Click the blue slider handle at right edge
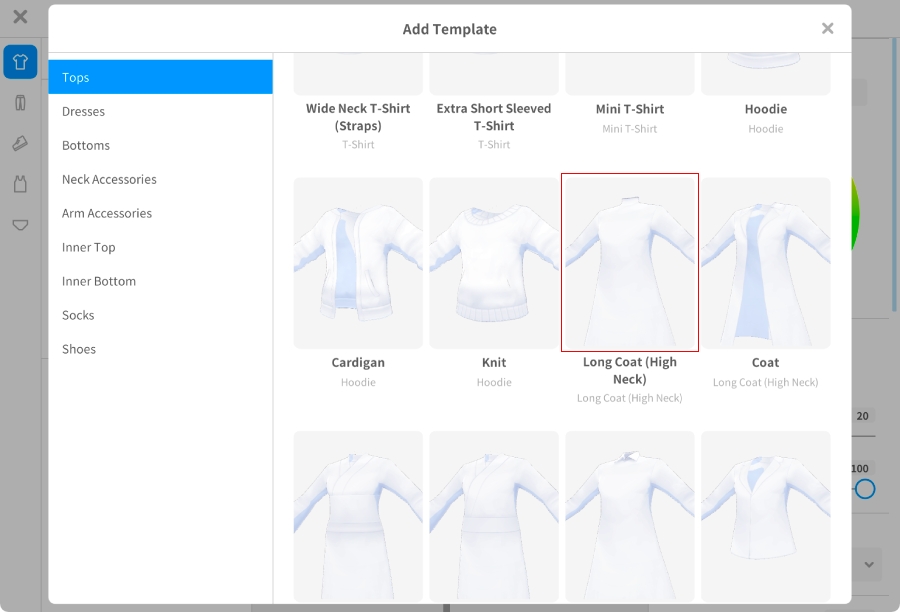The image size is (900, 612). pyautogui.click(x=865, y=489)
